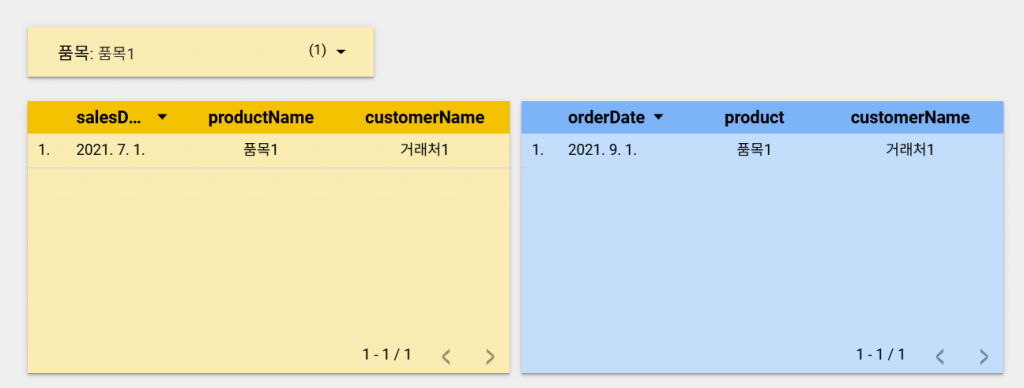Sort blue table by product header
1024x388 pixels.
click(x=754, y=118)
